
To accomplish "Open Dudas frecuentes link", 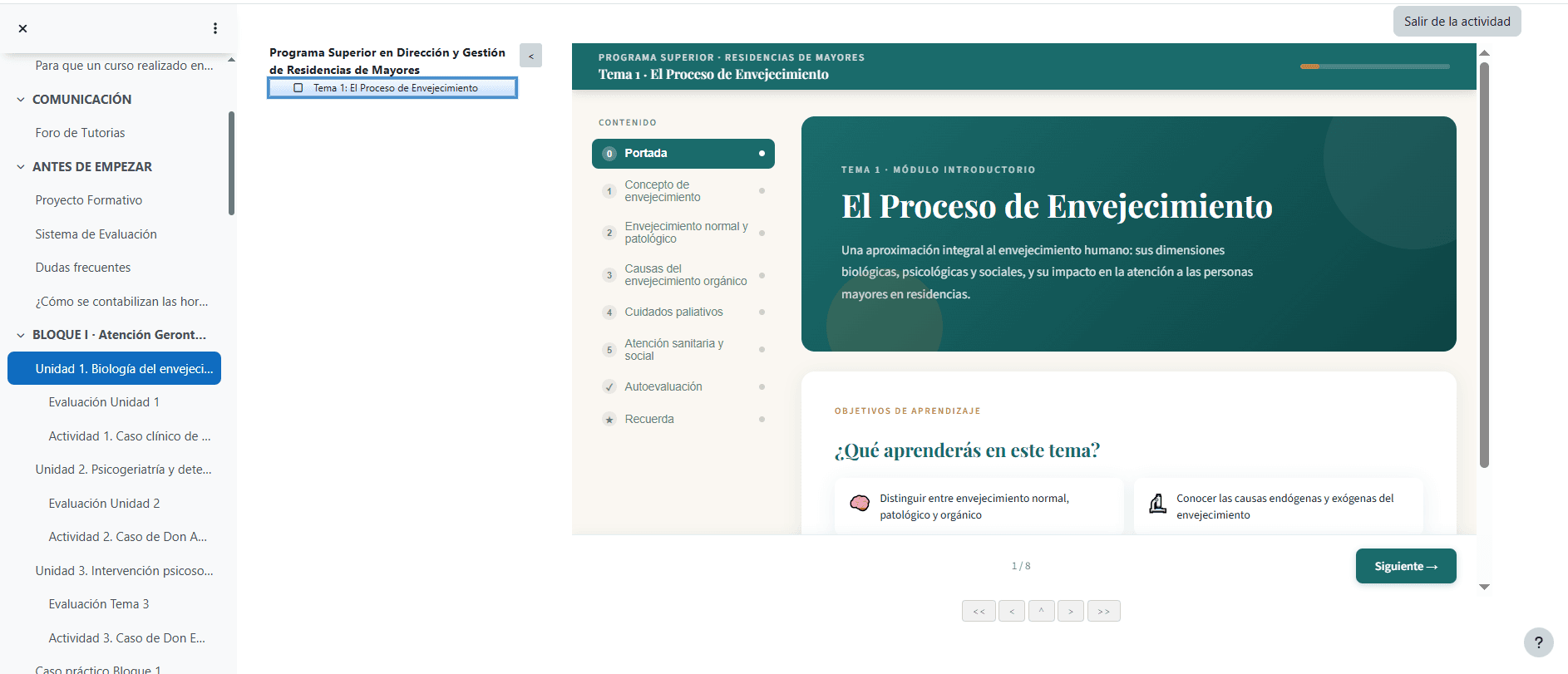I will pos(83,268).
